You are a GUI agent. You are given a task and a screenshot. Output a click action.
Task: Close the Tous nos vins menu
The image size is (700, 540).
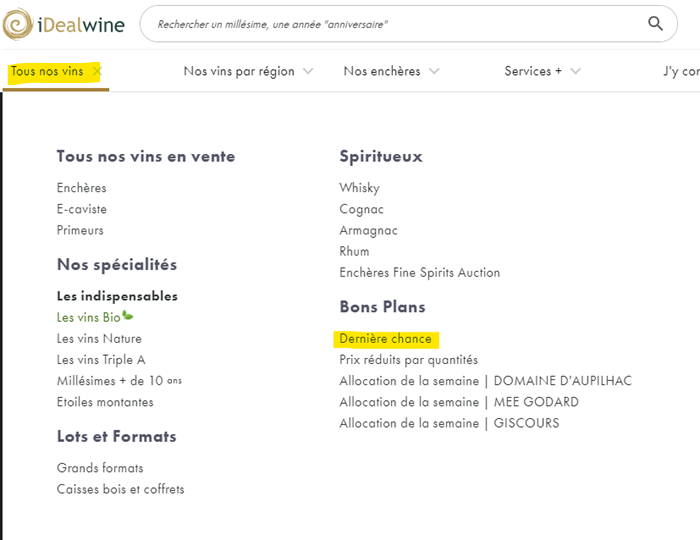[97, 71]
